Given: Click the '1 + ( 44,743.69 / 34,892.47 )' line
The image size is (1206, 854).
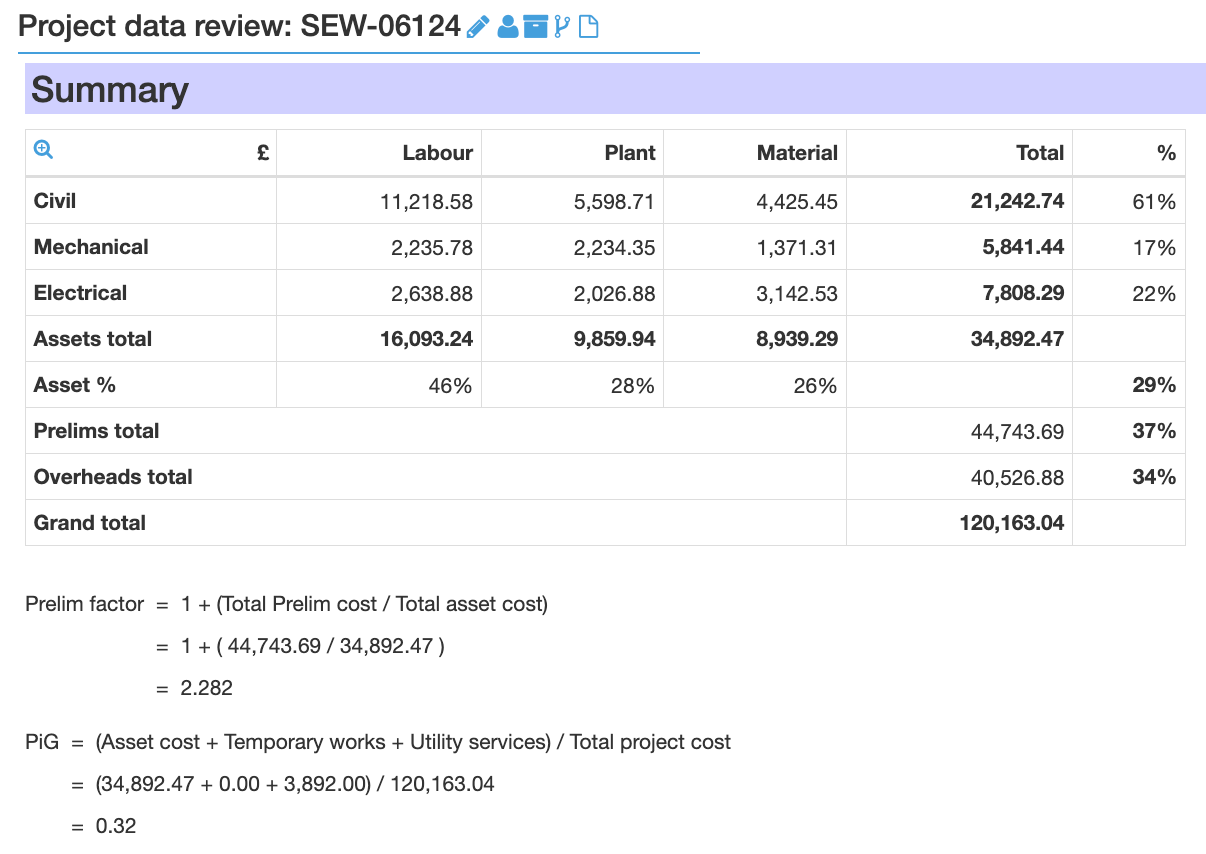Looking at the screenshot, I should click(x=312, y=646).
